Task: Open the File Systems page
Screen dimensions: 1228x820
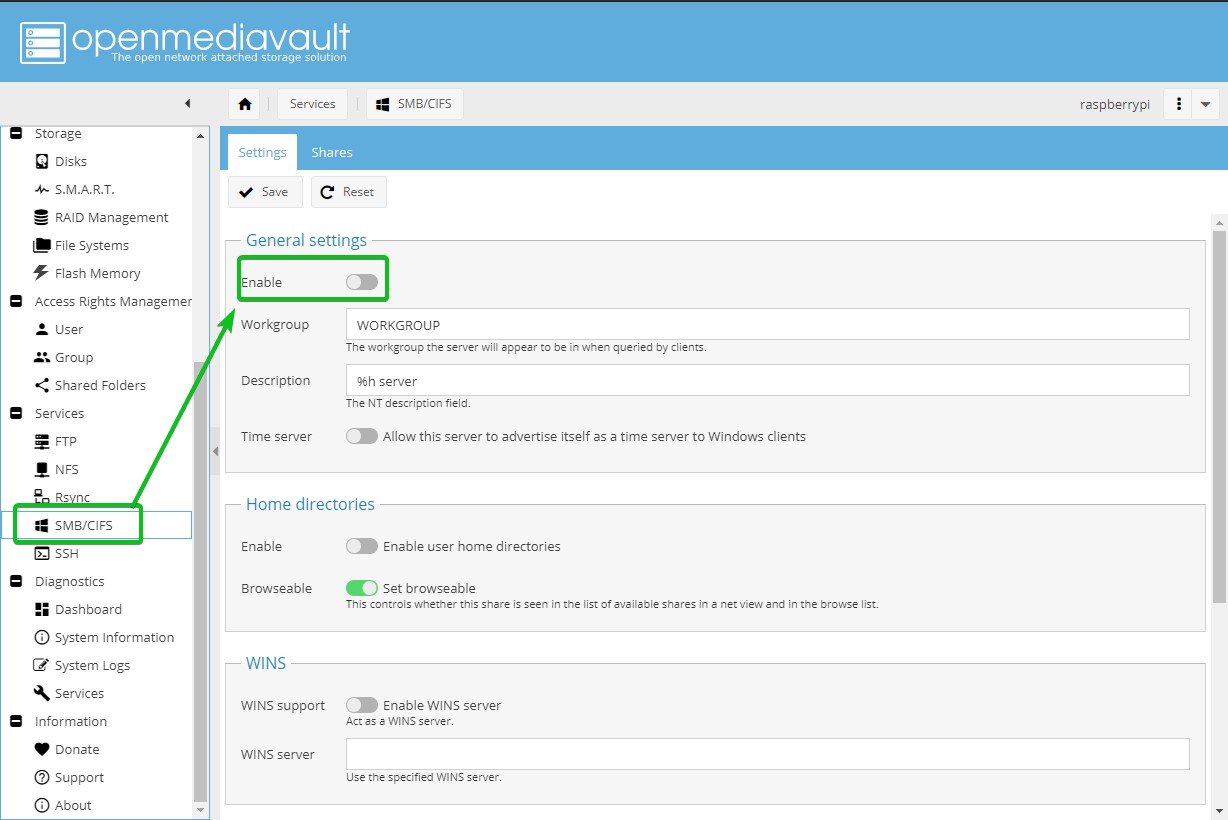Action: (x=91, y=245)
